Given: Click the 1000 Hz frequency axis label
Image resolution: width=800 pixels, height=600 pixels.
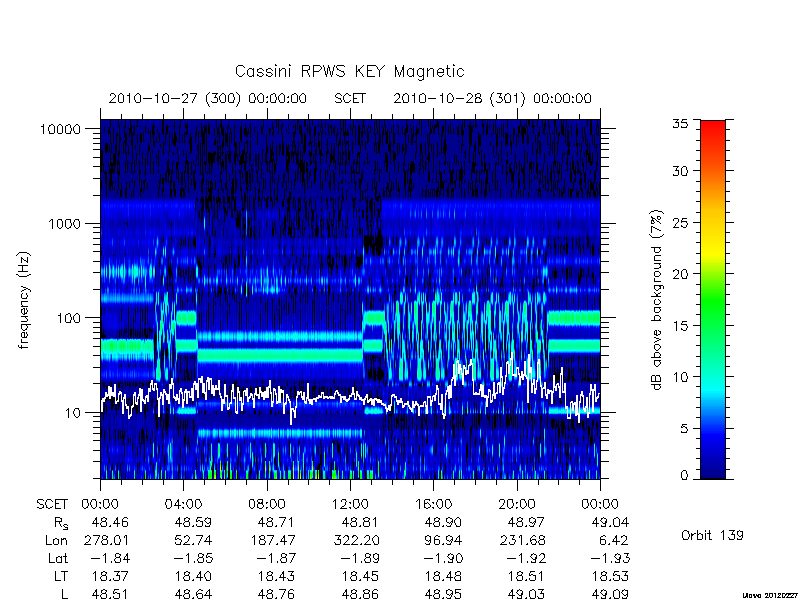Looking at the screenshot, I should pos(65,223).
